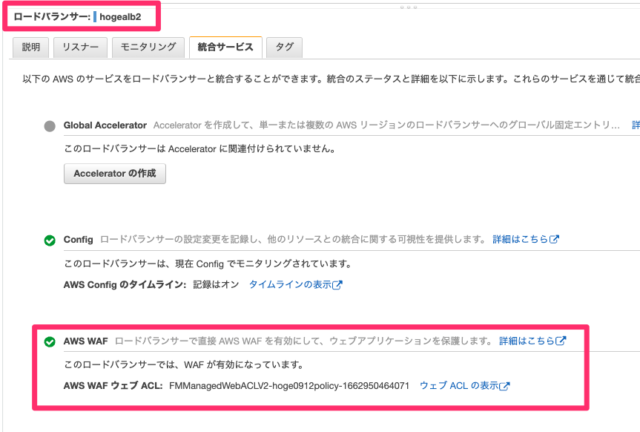Click the Global Accelerator heading

coord(105,125)
